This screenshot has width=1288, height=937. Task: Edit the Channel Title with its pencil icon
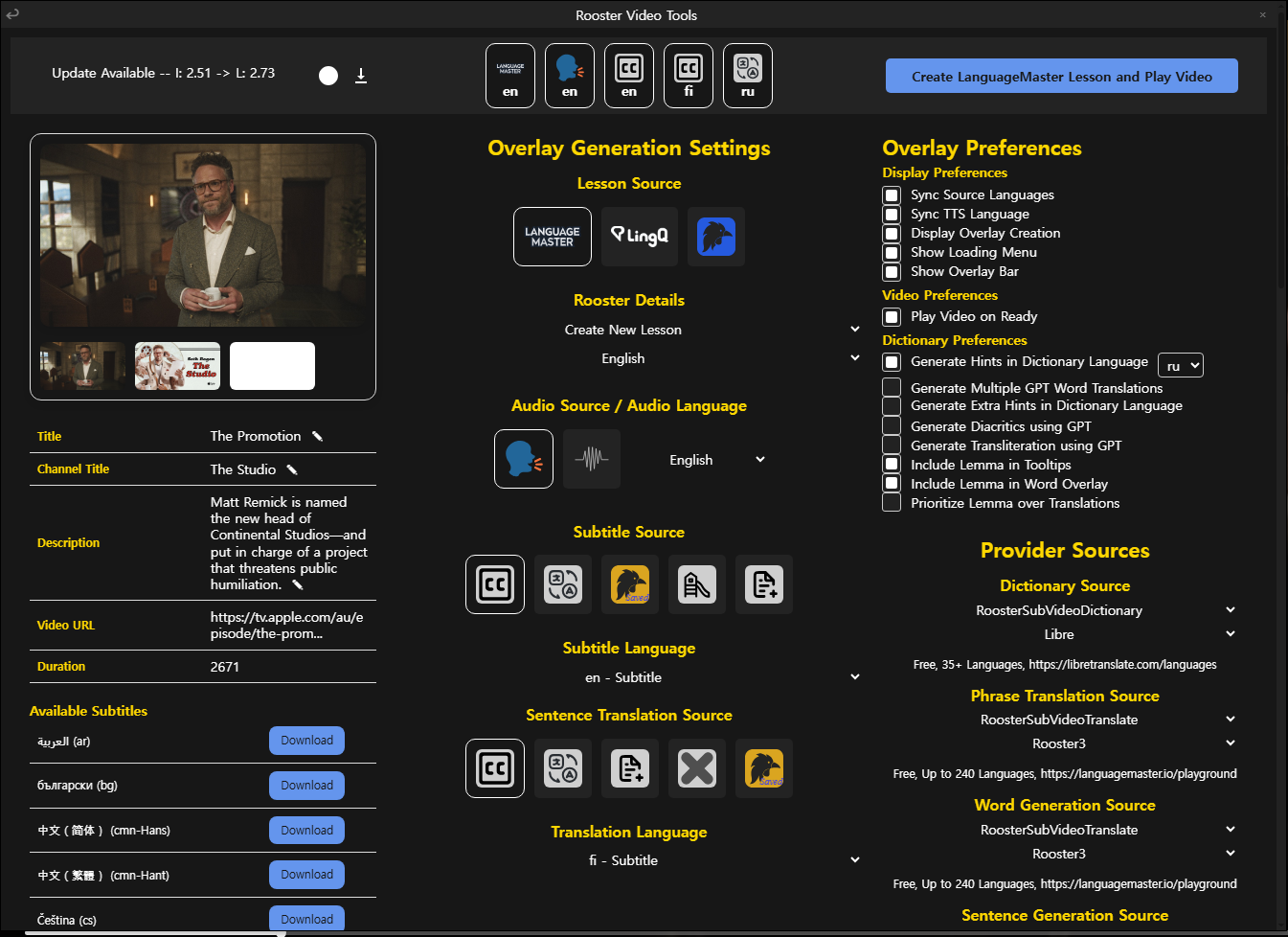tap(292, 469)
